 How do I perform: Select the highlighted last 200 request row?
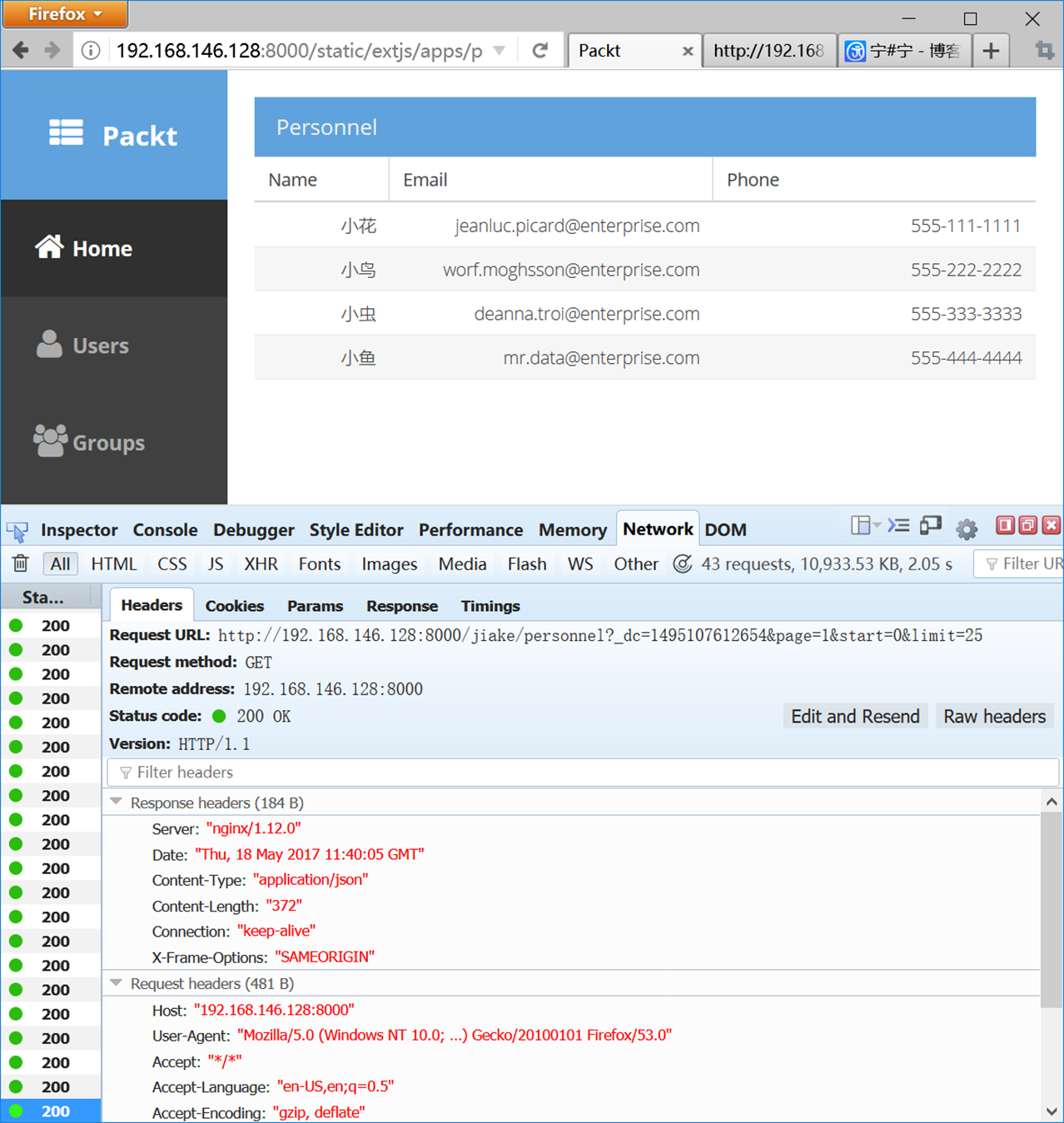(x=51, y=1111)
